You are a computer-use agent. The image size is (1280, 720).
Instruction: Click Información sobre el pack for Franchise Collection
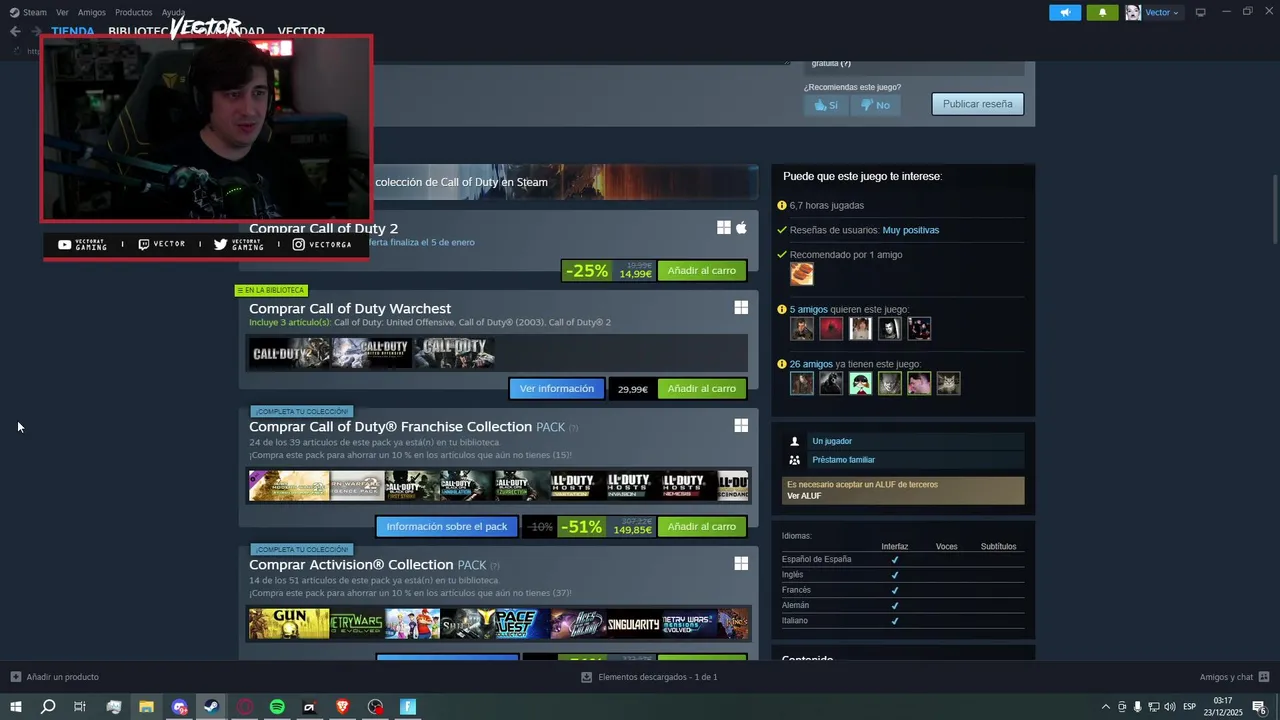point(446,526)
